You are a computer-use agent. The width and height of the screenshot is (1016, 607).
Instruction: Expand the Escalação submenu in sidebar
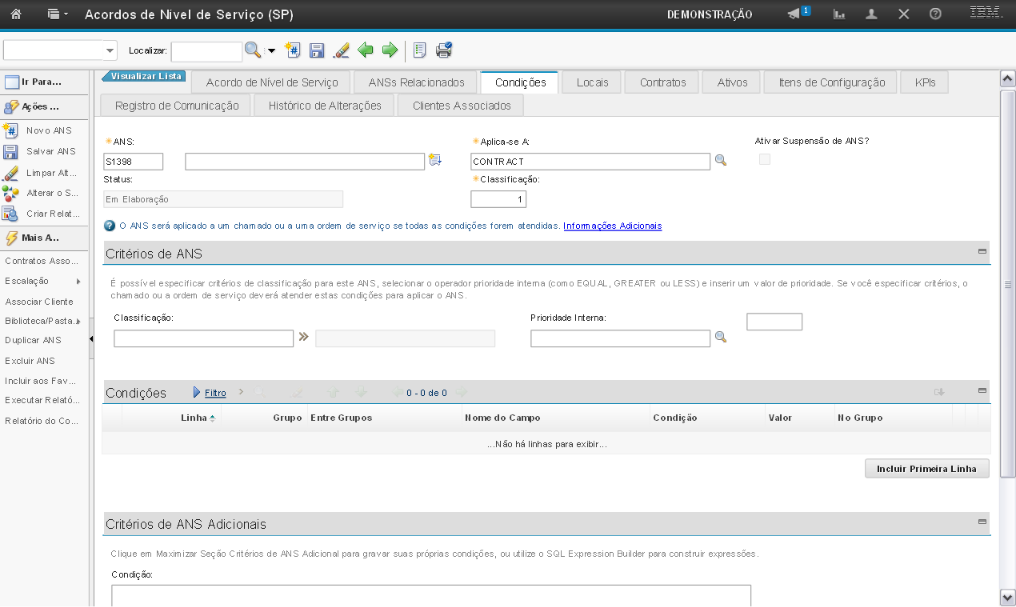(x=78, y=281)
